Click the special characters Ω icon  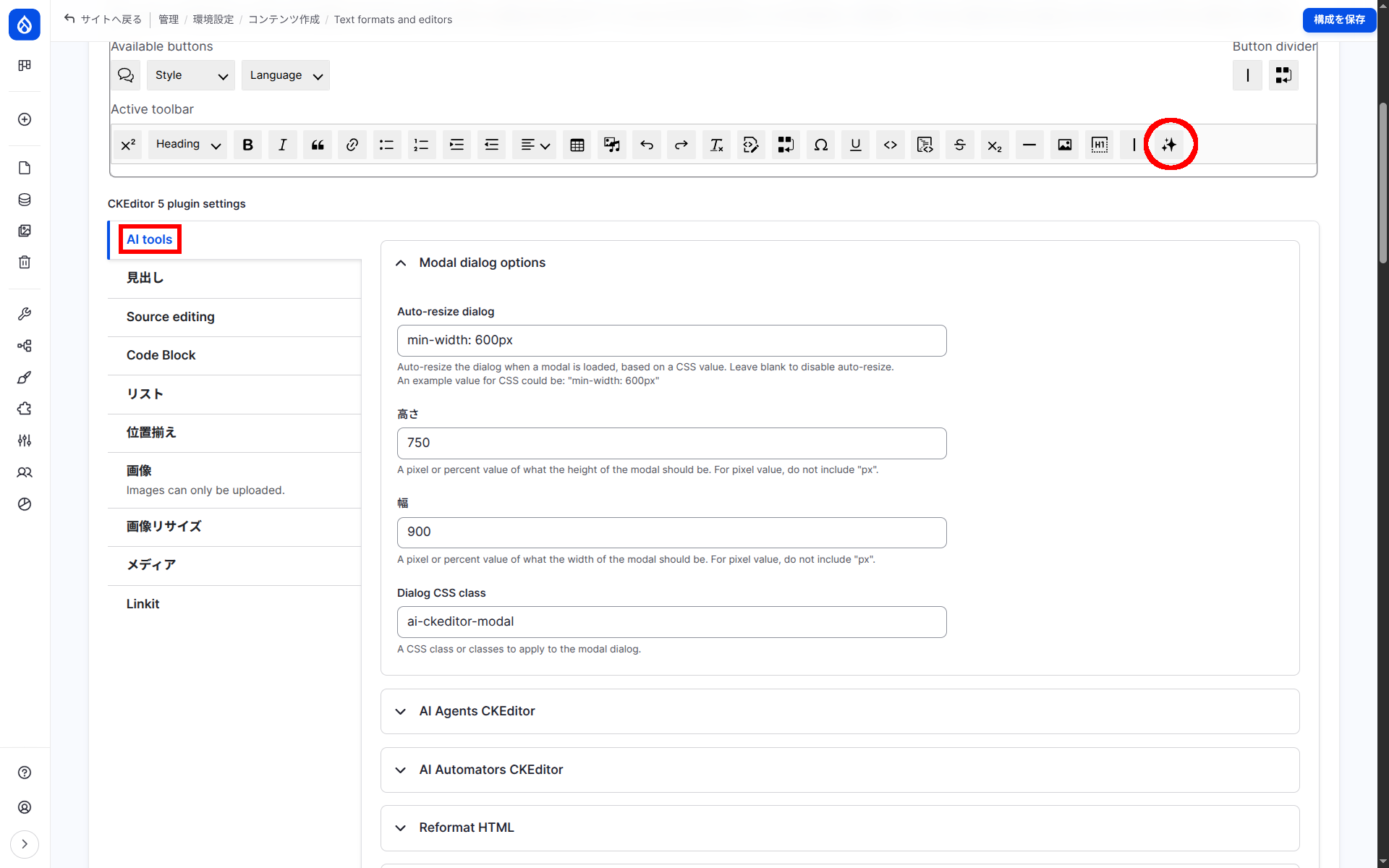point(820,145)
